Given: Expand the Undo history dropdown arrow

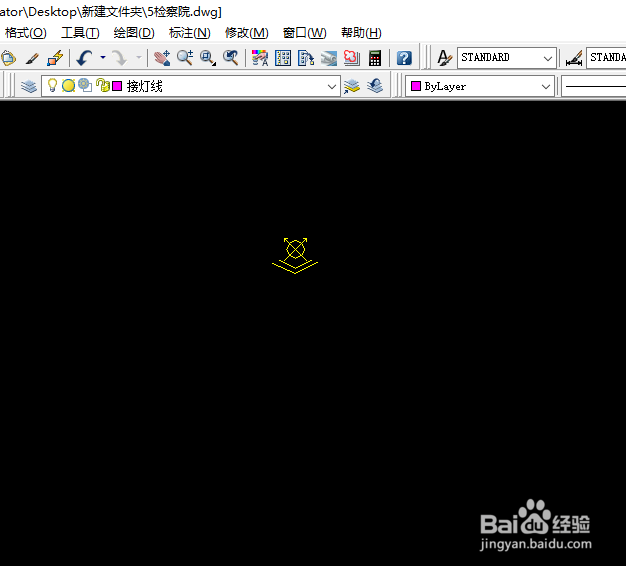Looking at the screenshot, I should coord(103,58).
